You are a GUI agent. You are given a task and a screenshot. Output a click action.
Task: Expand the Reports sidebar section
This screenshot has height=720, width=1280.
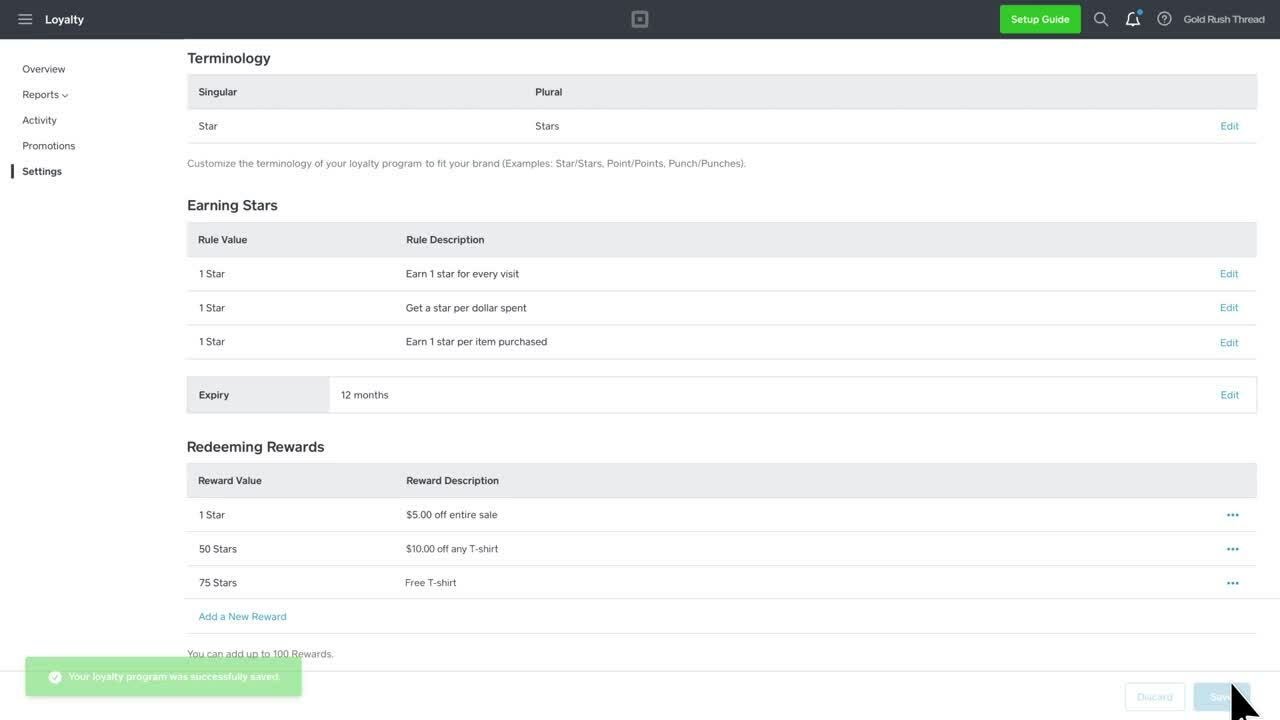pos(45,95)
